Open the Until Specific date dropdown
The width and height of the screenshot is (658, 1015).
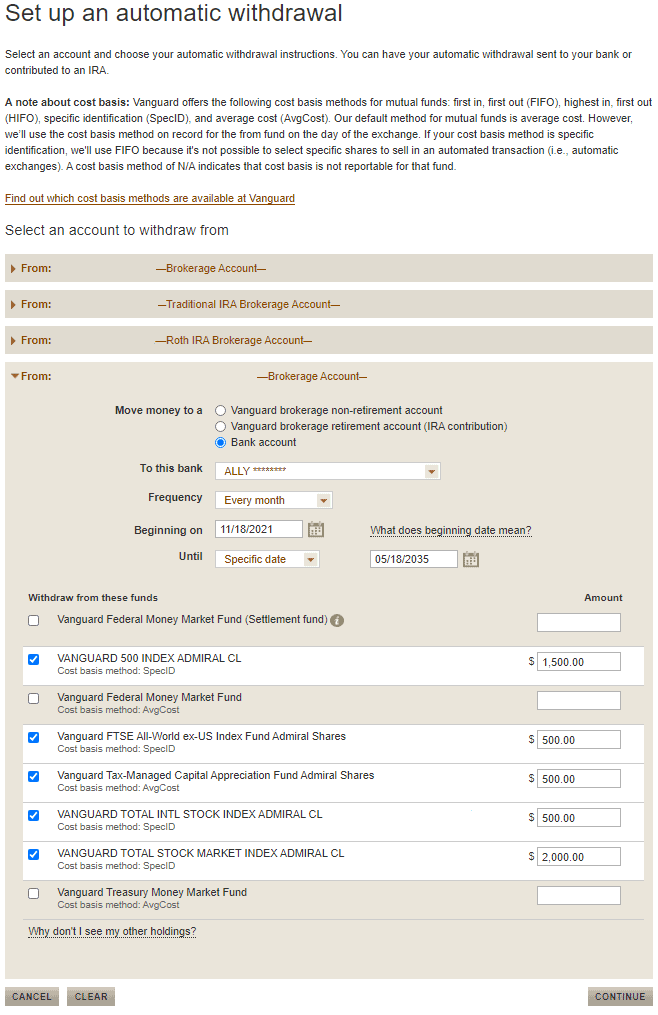click(267, 559)
